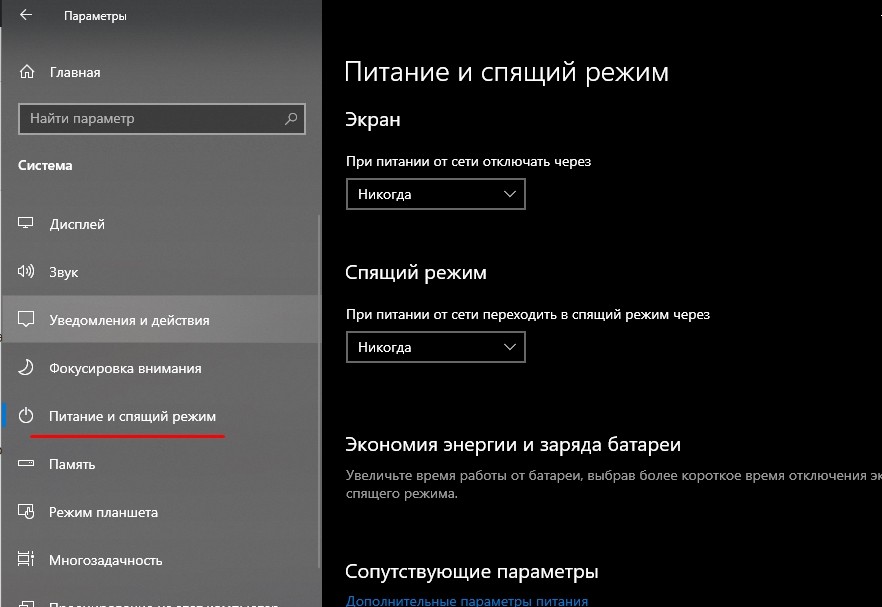
Task: Click the Display (Дисплей) monitor icon
Action: [x=27, y=224]
